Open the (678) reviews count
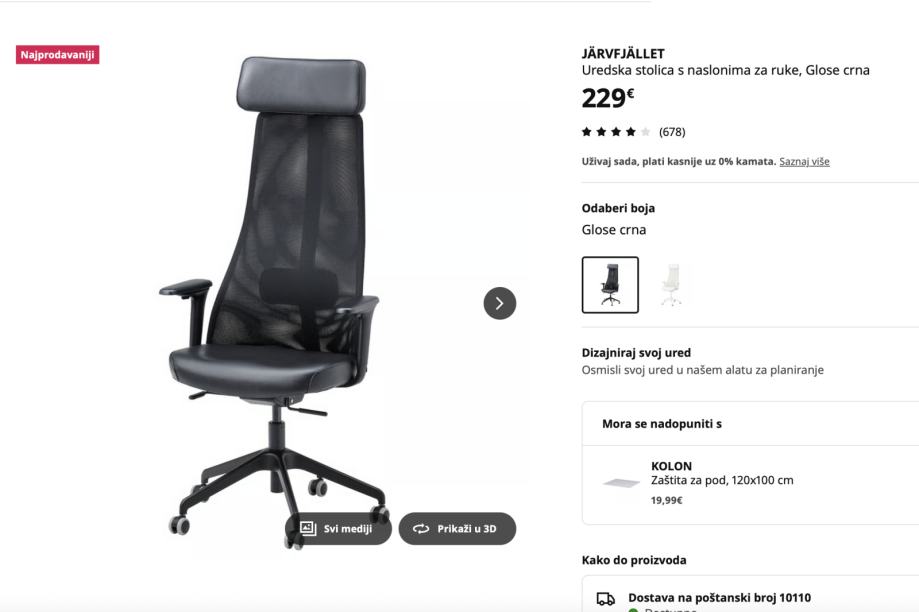Image resolution: width=919 pixels, height=612 pixels. [x=672, y=132]
